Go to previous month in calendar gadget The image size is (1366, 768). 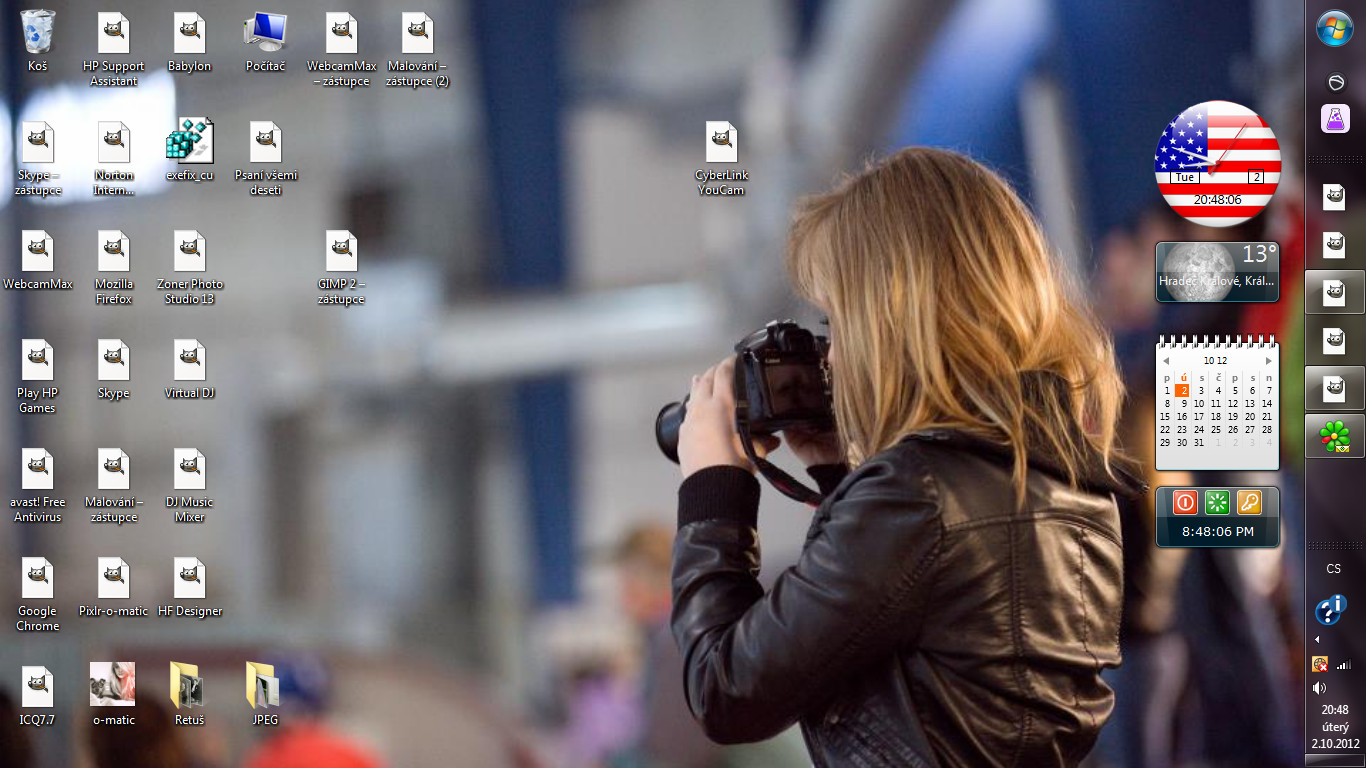pyautogui.click(x=1166, y=360)
